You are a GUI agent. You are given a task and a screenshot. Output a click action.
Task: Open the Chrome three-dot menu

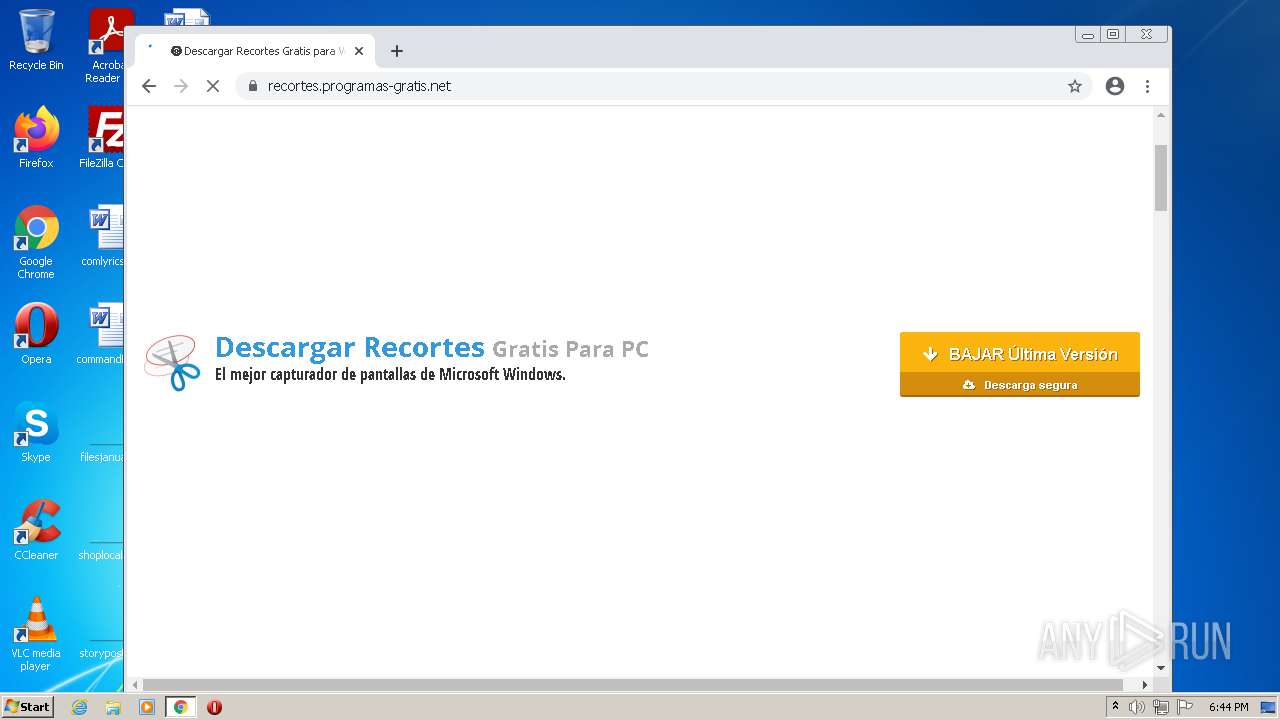point(1147,86)
